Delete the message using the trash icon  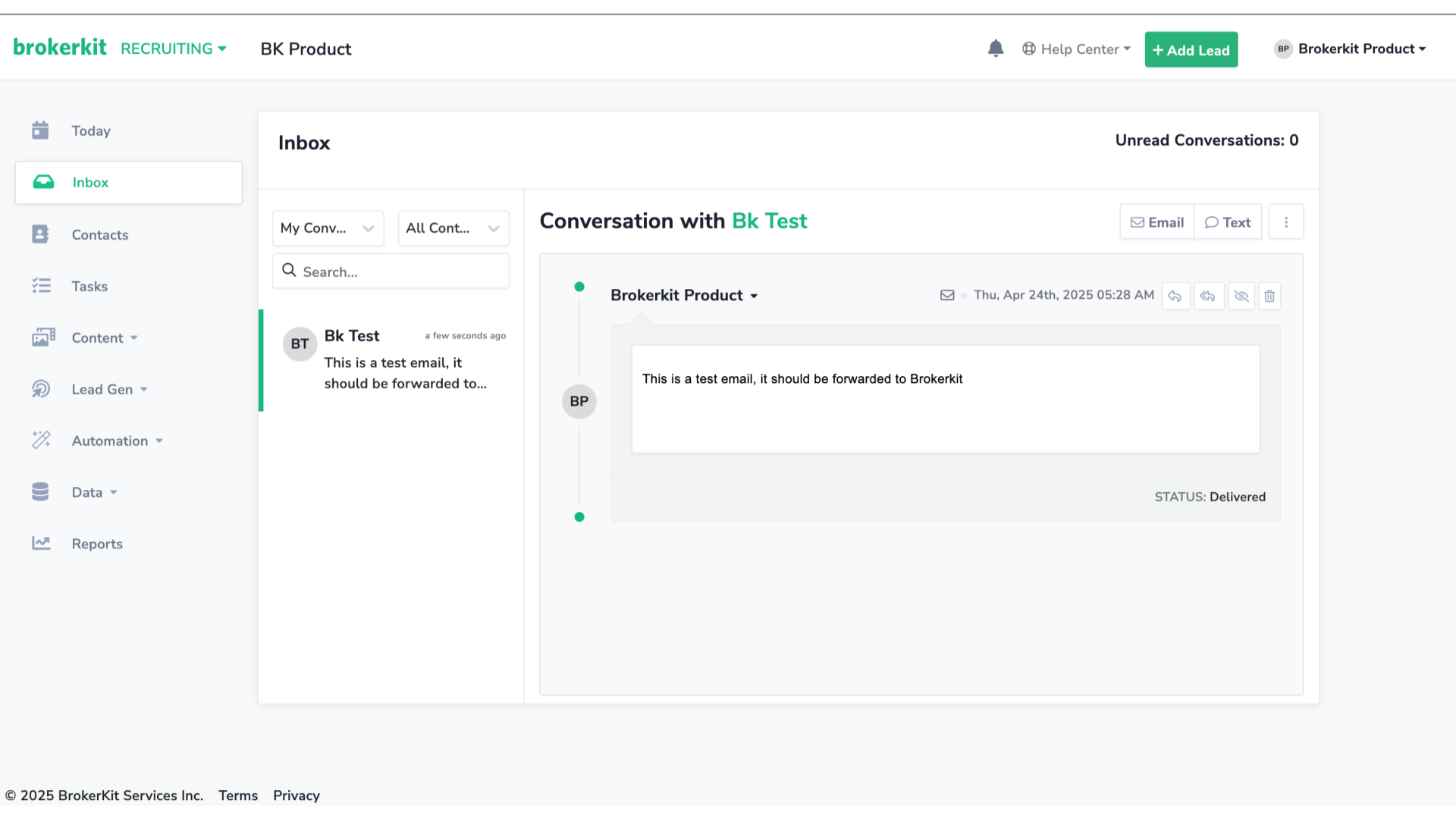[1269, 296]
